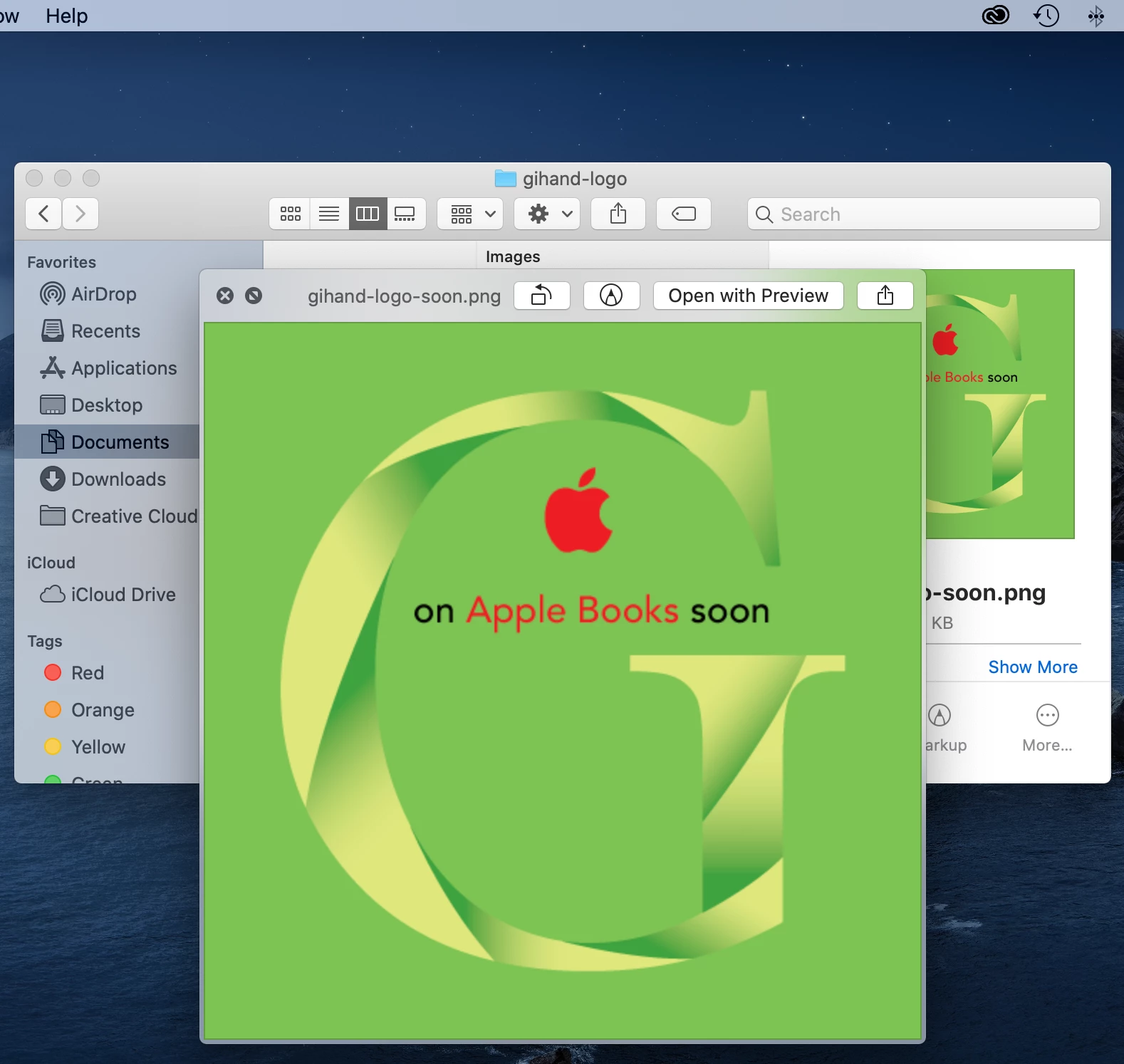
Task: Focus the Finder Search field
Action: [x=923, y=214]
